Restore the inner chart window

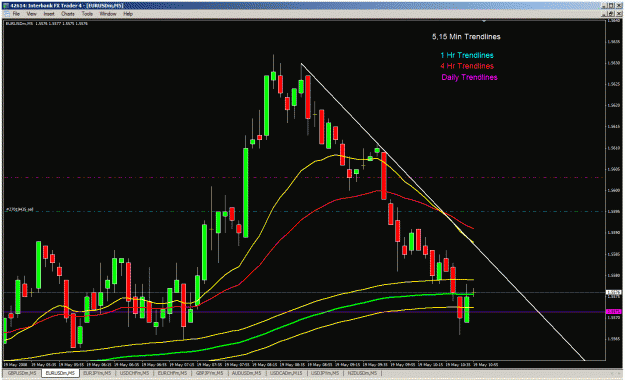612,14
